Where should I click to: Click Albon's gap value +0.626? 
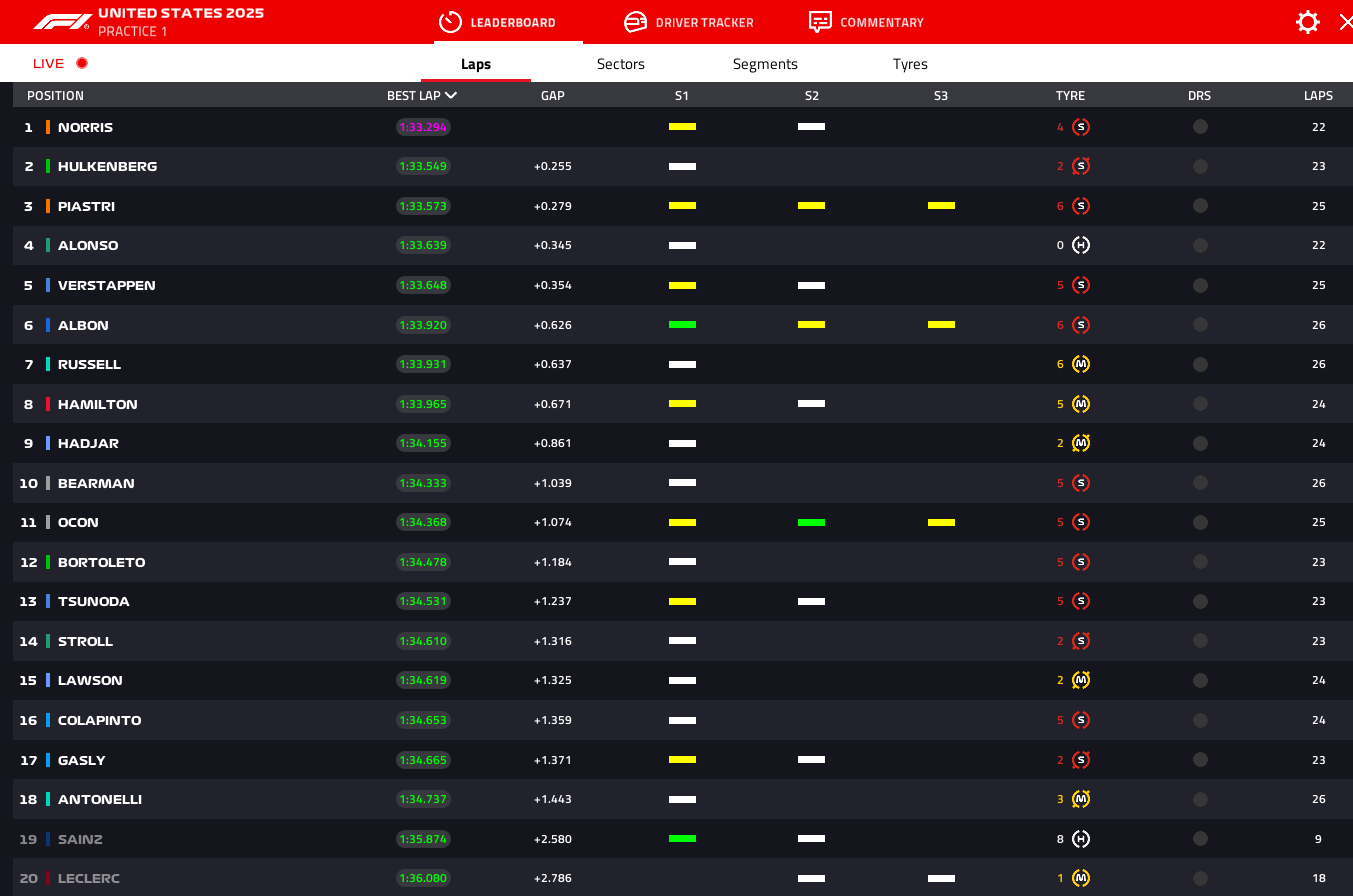(553, 325)
